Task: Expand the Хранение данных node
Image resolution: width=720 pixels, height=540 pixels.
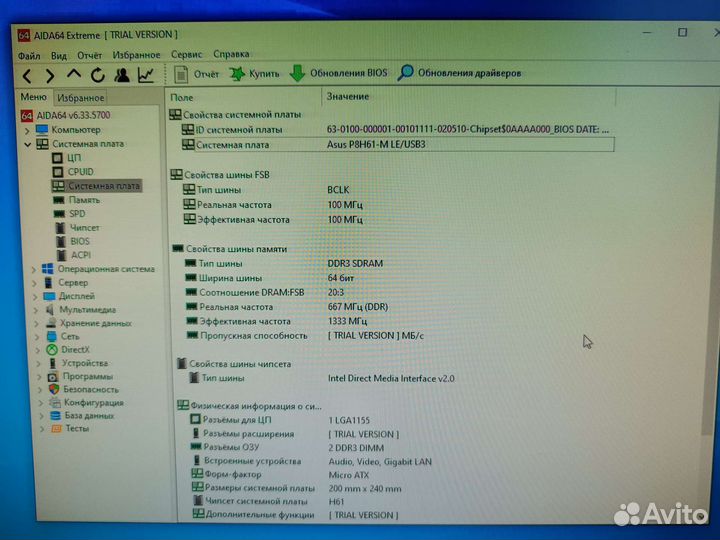Action: point(37,324)
